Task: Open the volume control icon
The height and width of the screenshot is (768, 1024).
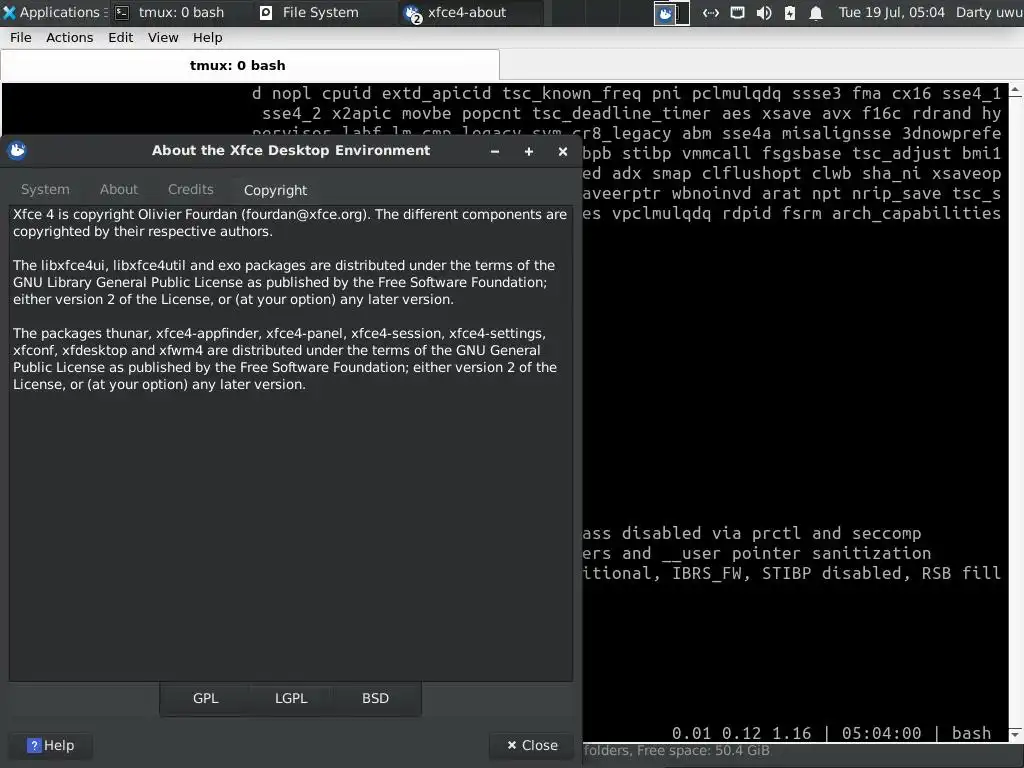Action: [x=763, y=12]
